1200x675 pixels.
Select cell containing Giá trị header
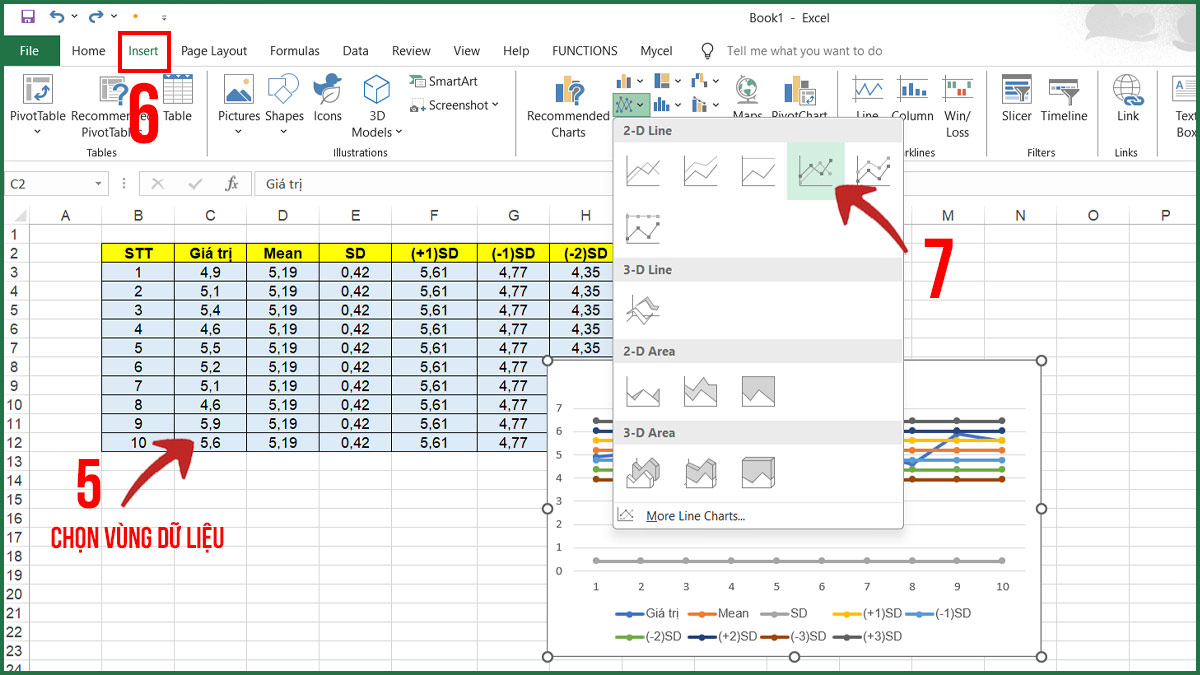(210, 253)
